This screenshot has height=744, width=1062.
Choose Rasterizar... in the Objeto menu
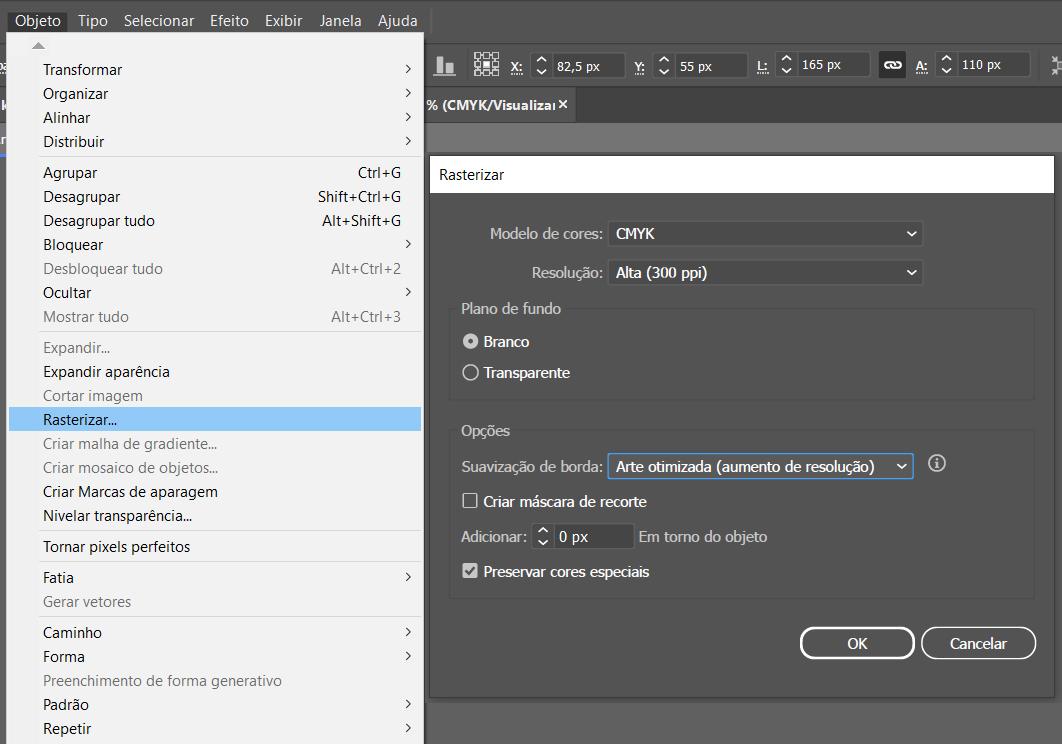[80, 420]
